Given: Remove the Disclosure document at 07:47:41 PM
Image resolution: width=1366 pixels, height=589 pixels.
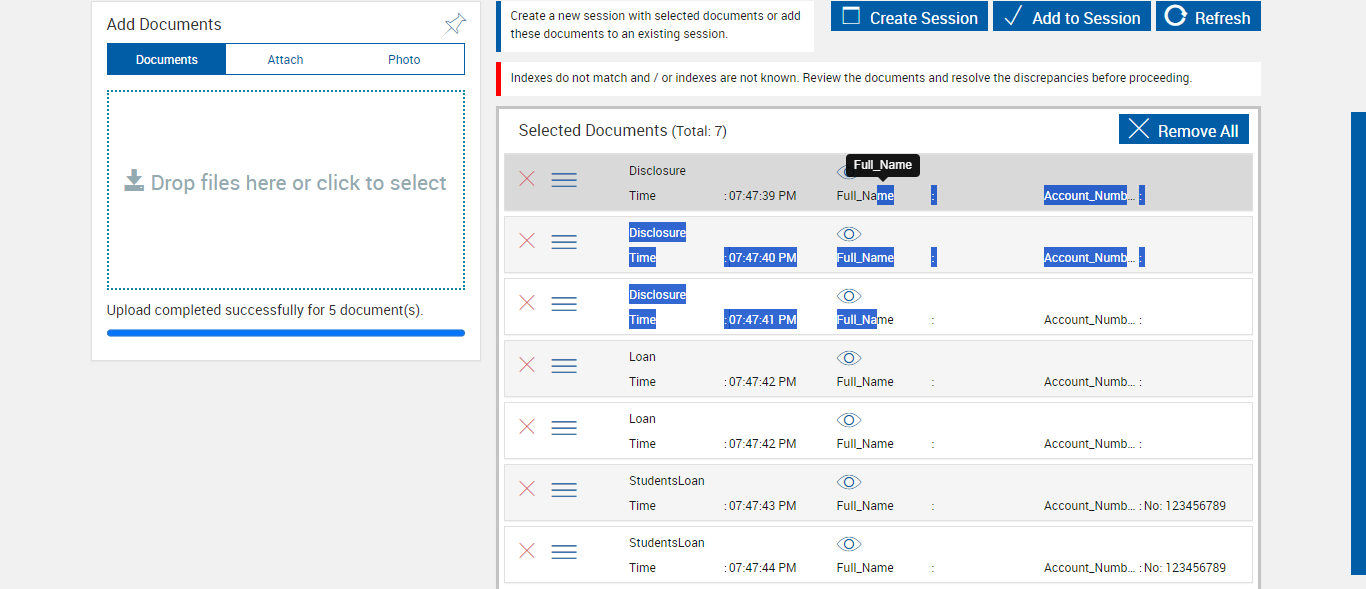Looking at the screenshot, I should point(527,303).
